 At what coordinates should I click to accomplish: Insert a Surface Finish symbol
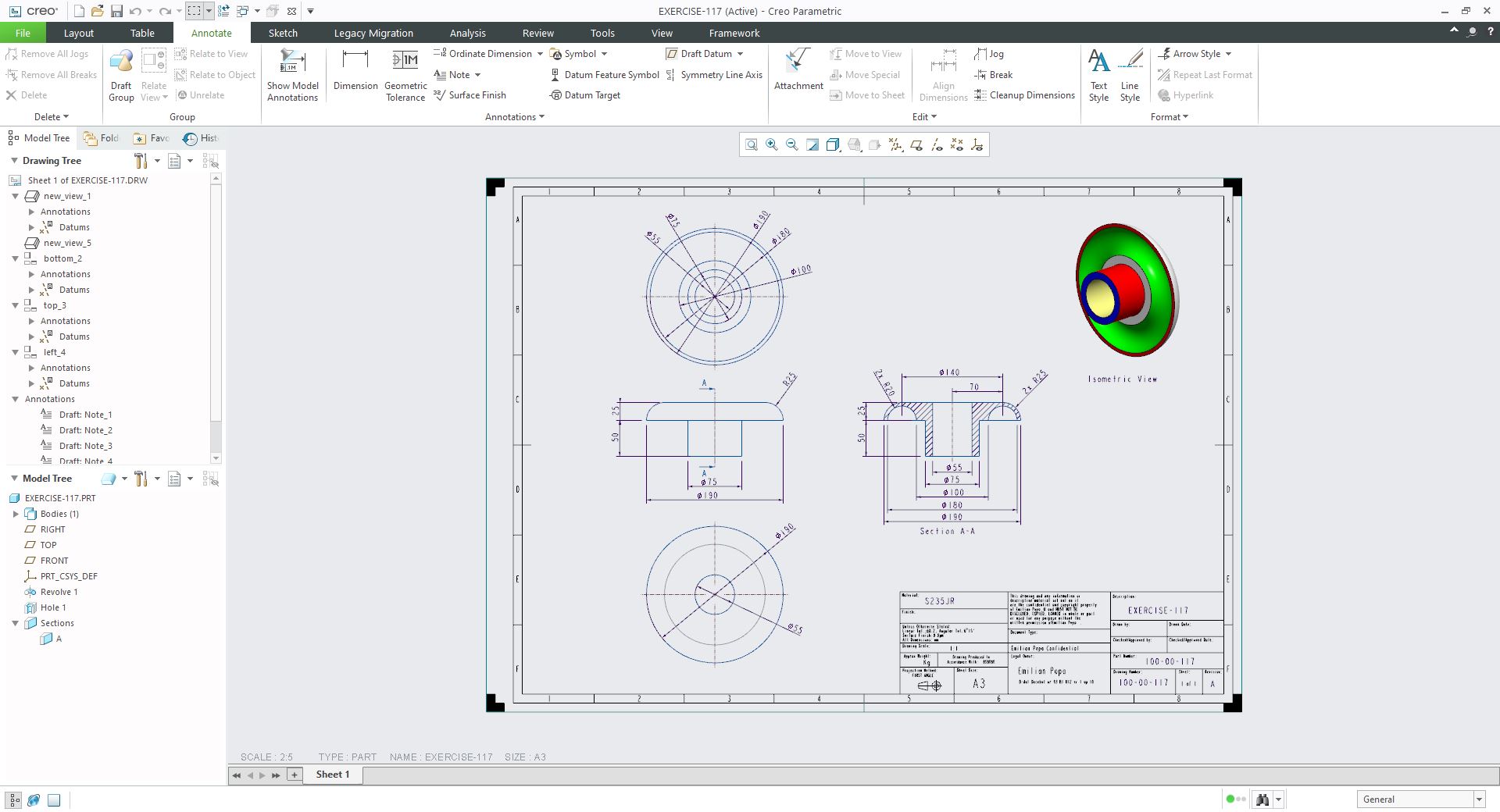[470, 95]
